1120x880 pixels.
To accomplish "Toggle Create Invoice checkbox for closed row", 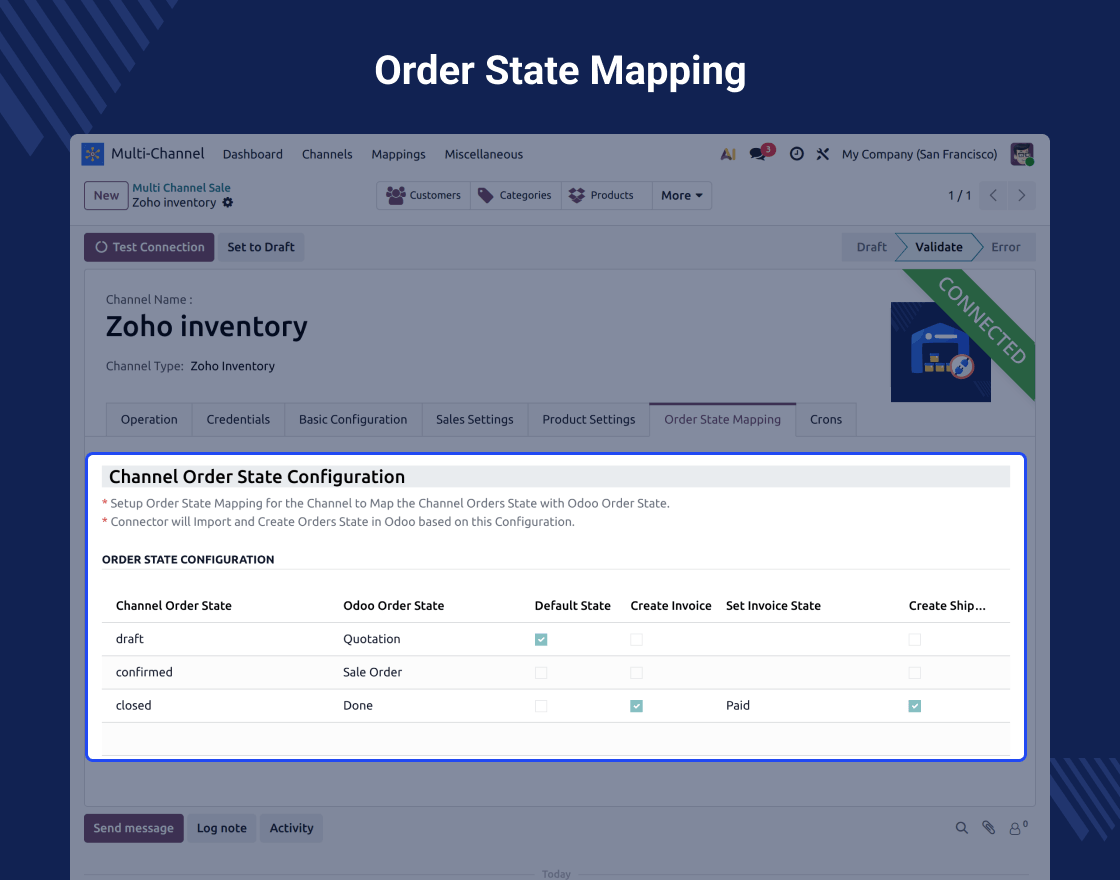I will (636, 706).
